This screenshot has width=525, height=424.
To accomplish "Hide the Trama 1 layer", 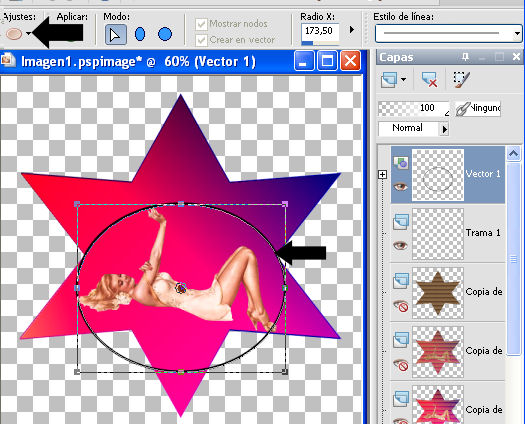I will point(400,245).
